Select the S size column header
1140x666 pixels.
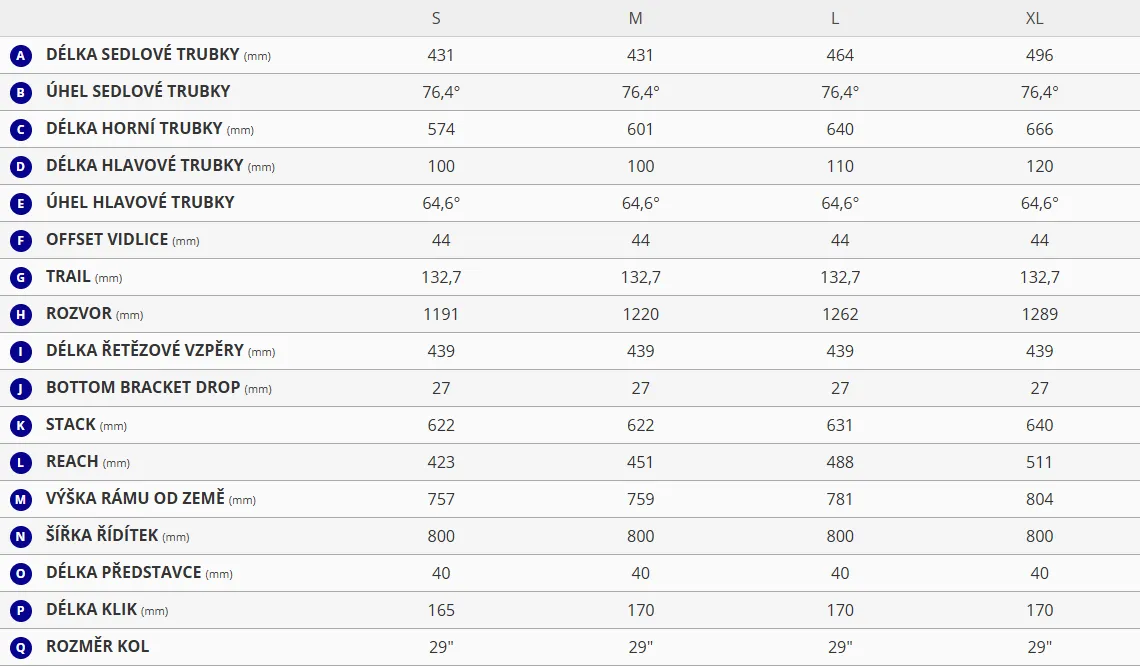click(x=436, y=19)
